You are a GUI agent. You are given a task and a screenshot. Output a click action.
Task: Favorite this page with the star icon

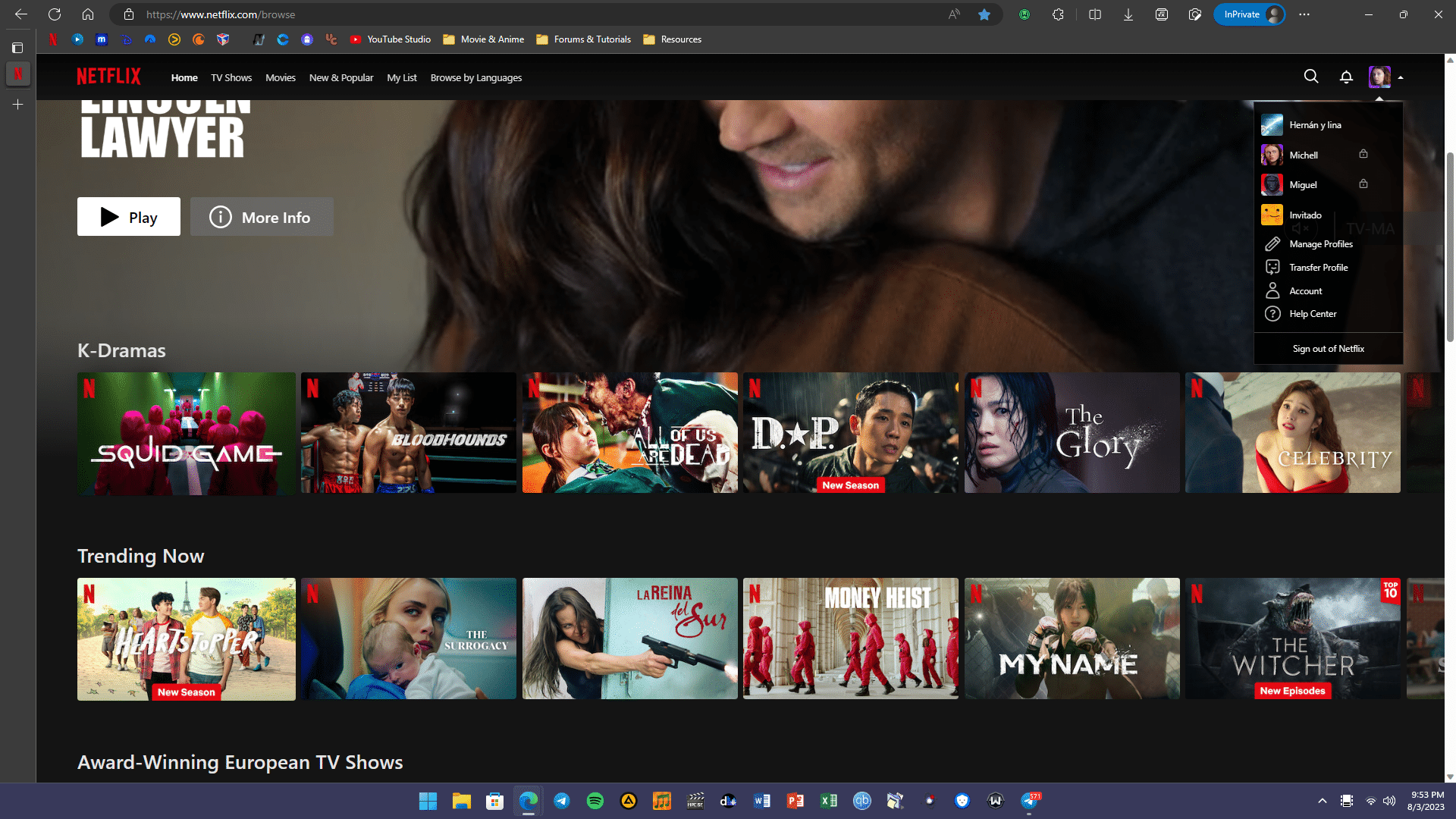point(984,14)
